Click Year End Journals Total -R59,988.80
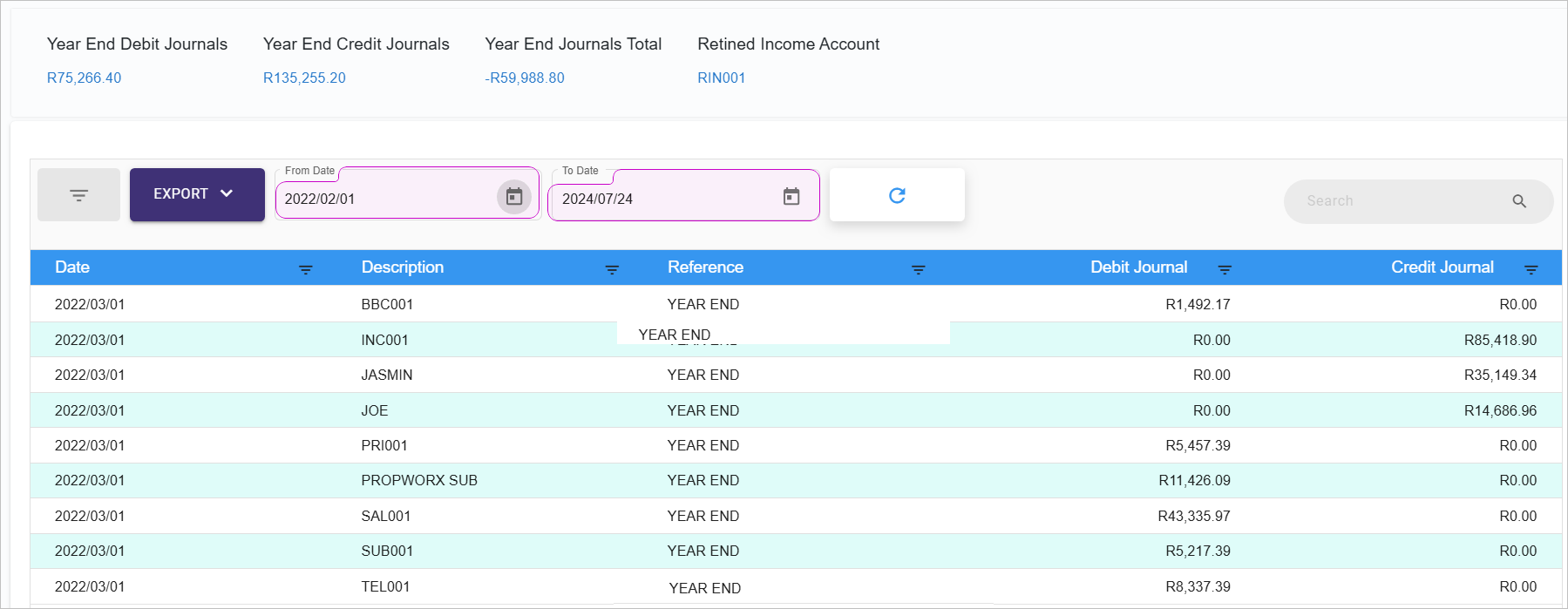 (525, 78)
